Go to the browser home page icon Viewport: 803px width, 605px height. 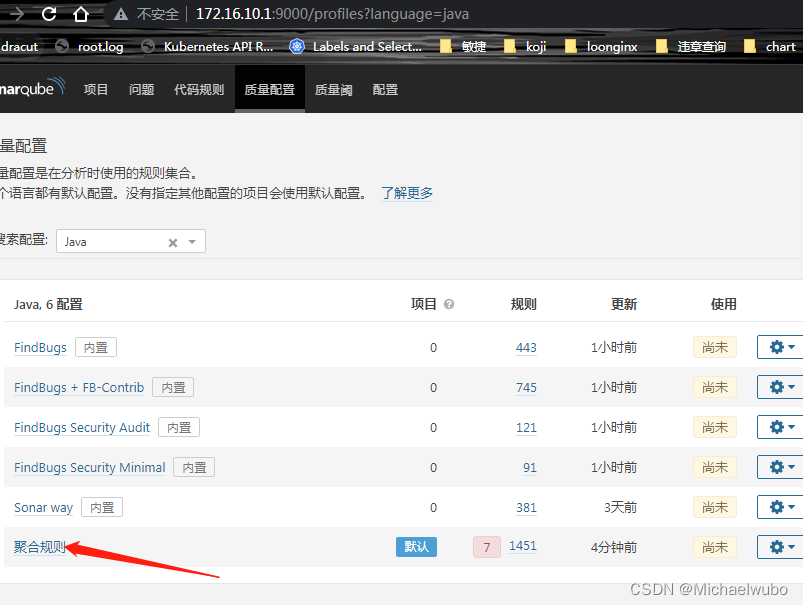(80, 14)
